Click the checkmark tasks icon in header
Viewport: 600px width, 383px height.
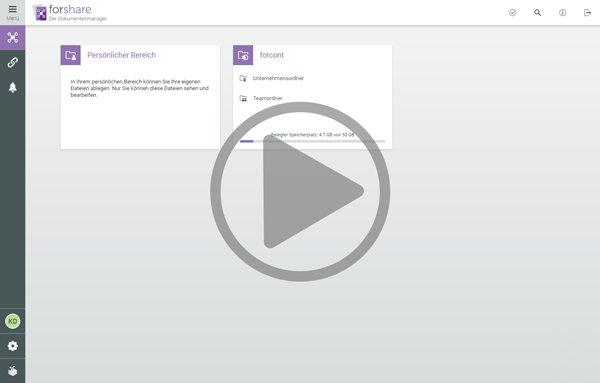[512, 13]
